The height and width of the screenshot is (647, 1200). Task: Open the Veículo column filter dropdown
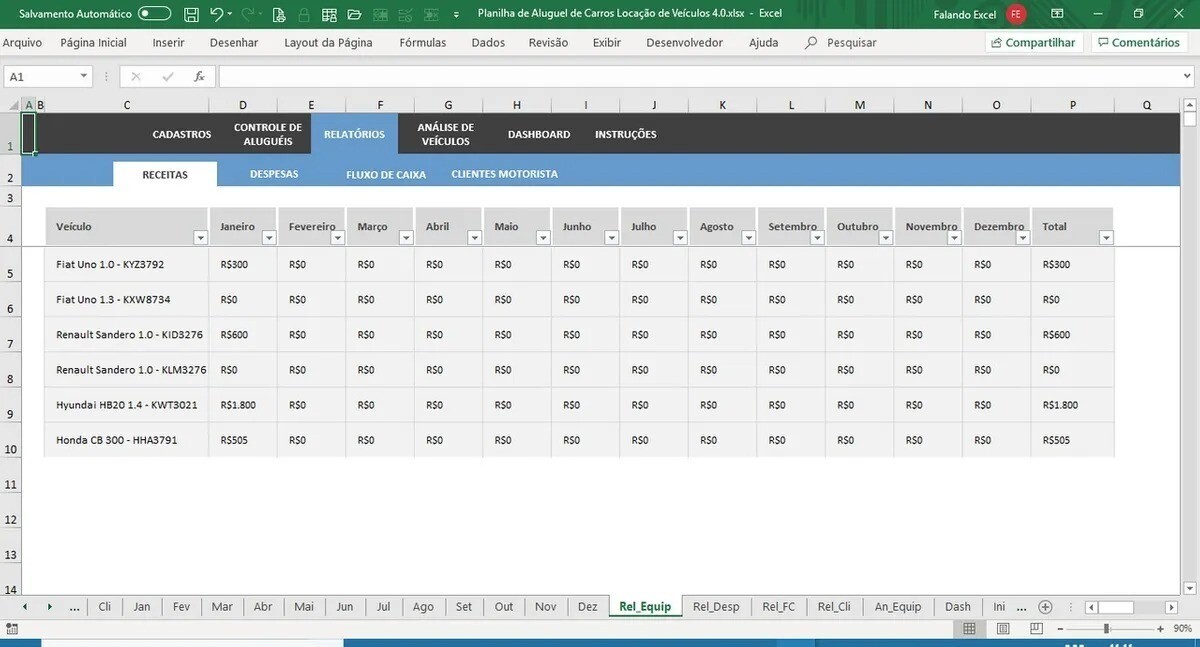coord(200,238)
